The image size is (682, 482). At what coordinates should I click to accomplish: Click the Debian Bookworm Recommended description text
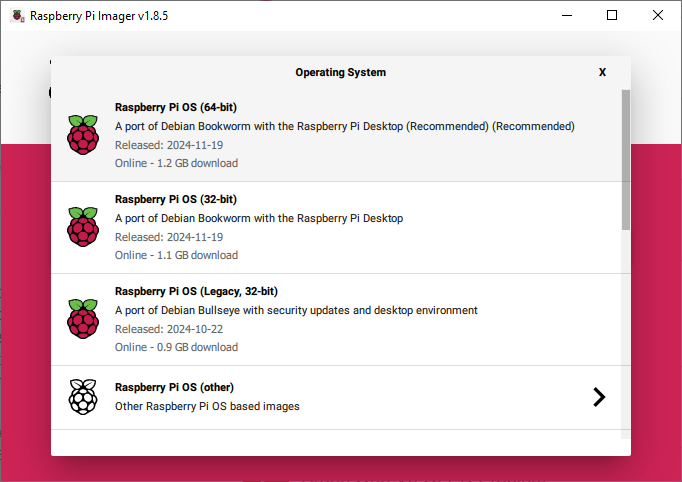point(344,126)
